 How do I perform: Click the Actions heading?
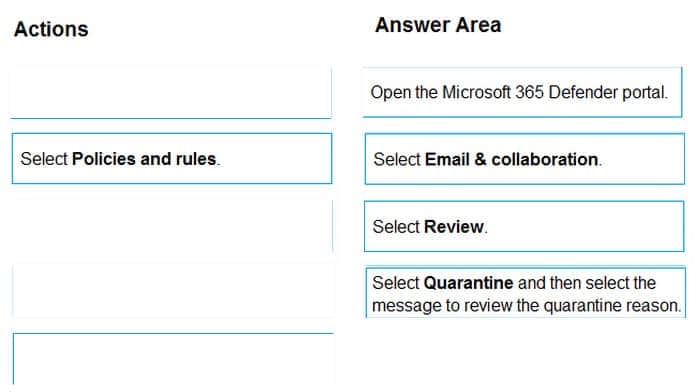coord(51,29)
